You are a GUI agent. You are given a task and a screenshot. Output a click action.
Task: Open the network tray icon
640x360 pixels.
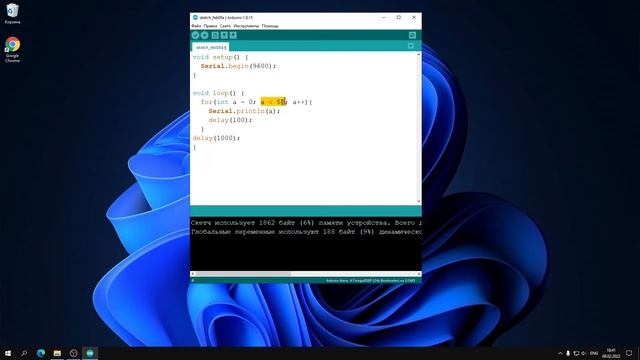tap(576, 353)
